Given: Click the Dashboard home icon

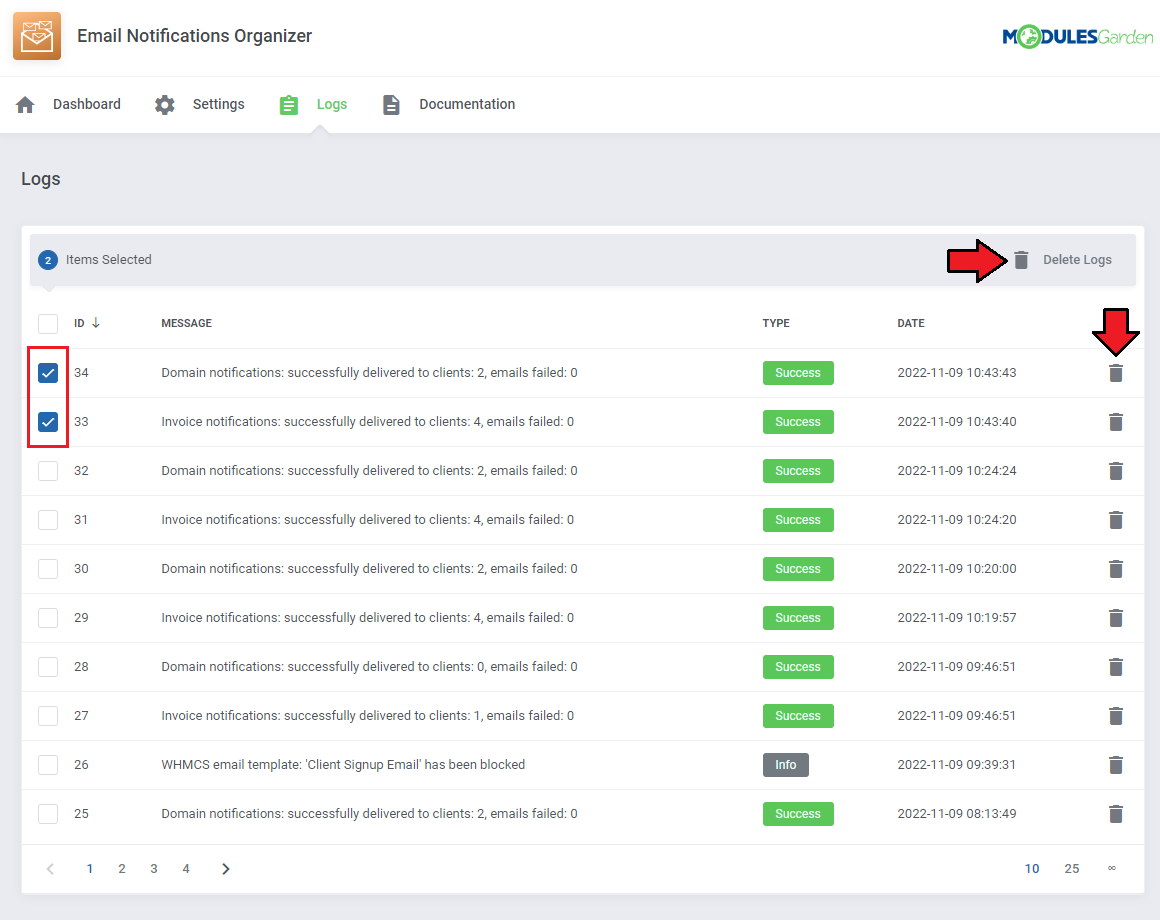Looking at the screenshot, I should coord(25,105).
